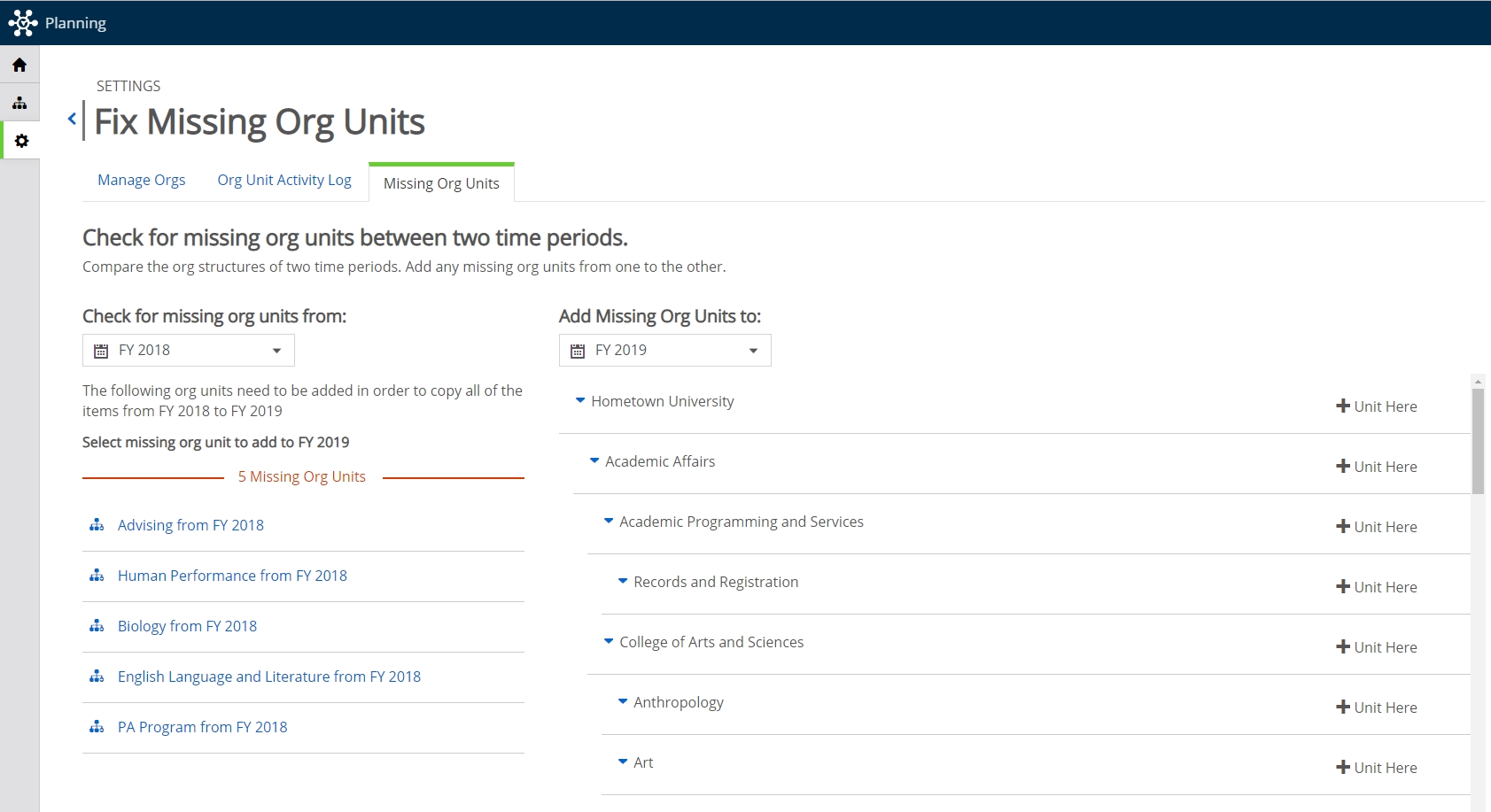The width and height of the screenshot is (1491, 812).
Task: Click the Planning title text
Action: [75, 23]
